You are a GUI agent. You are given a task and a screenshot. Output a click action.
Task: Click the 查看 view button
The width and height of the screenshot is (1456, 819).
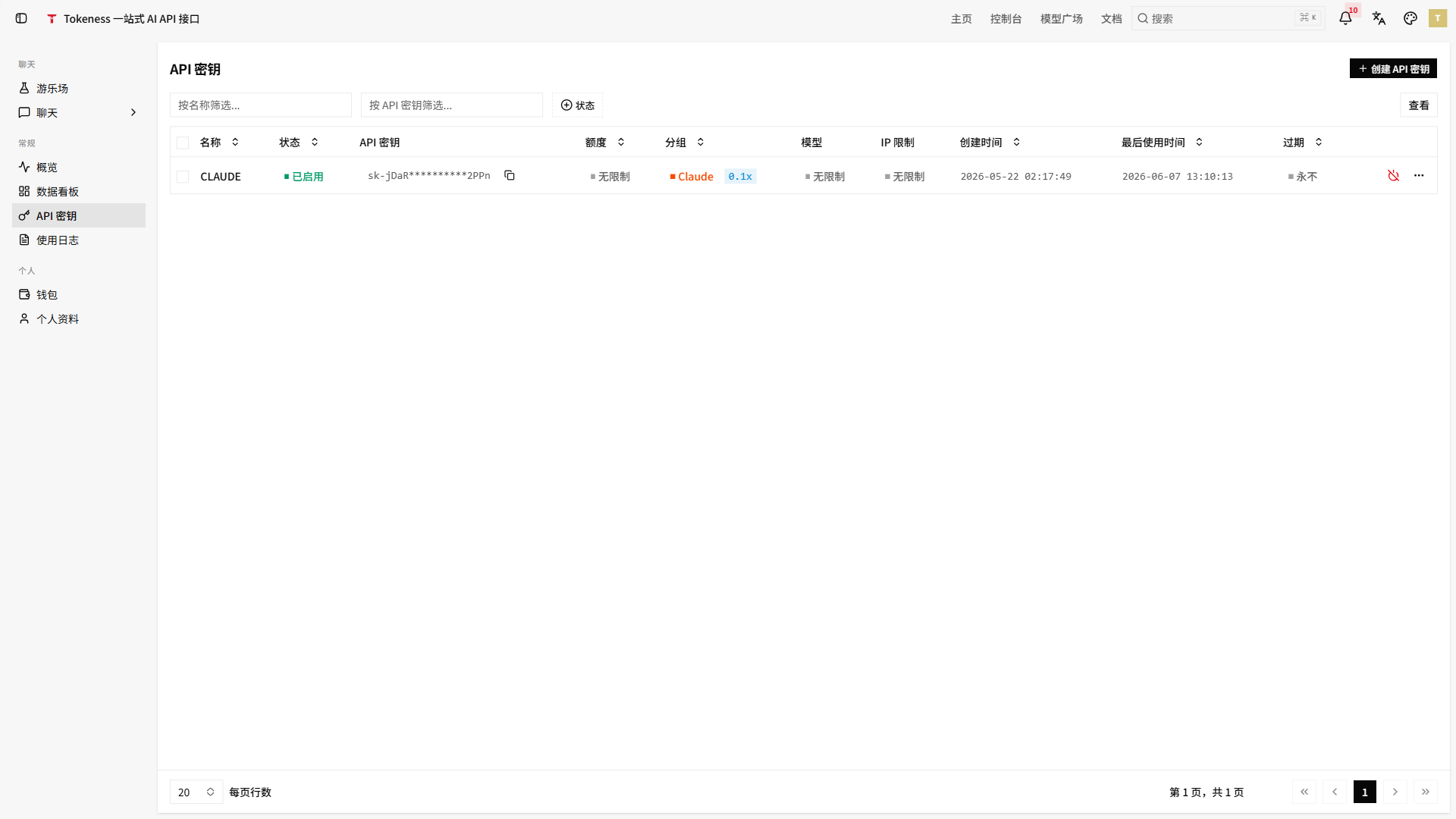pyautogui.click(x=1418, y=105)
